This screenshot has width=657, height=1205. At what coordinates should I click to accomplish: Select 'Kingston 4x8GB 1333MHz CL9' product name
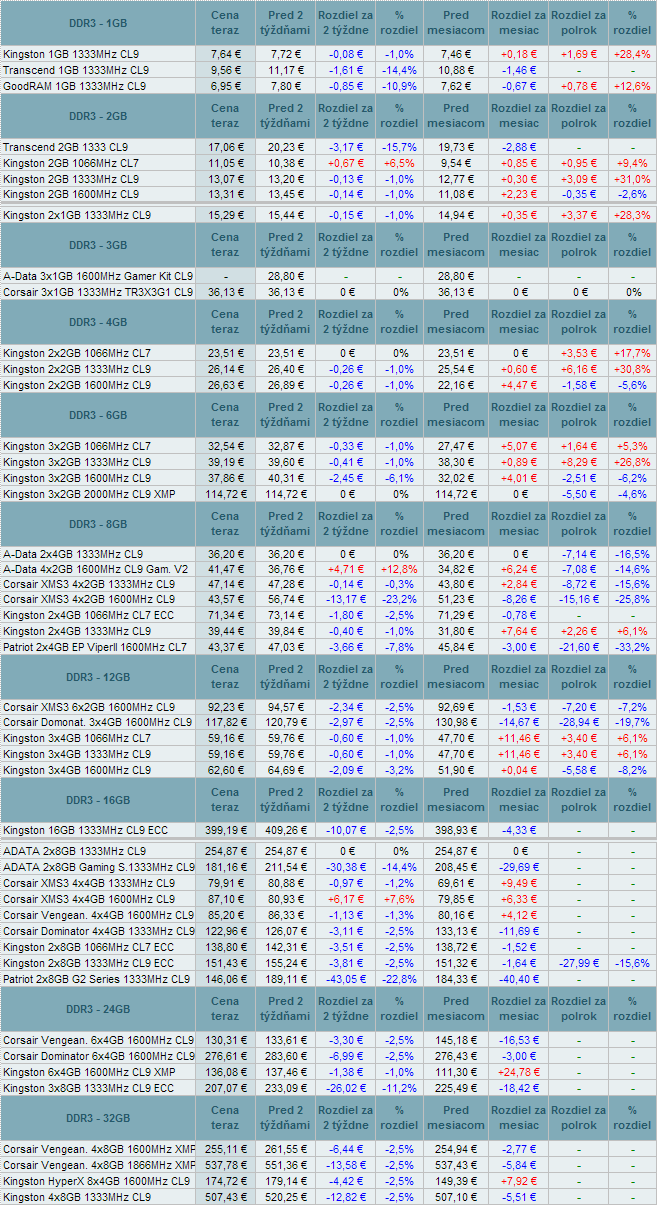click(x=77, y=1196)
